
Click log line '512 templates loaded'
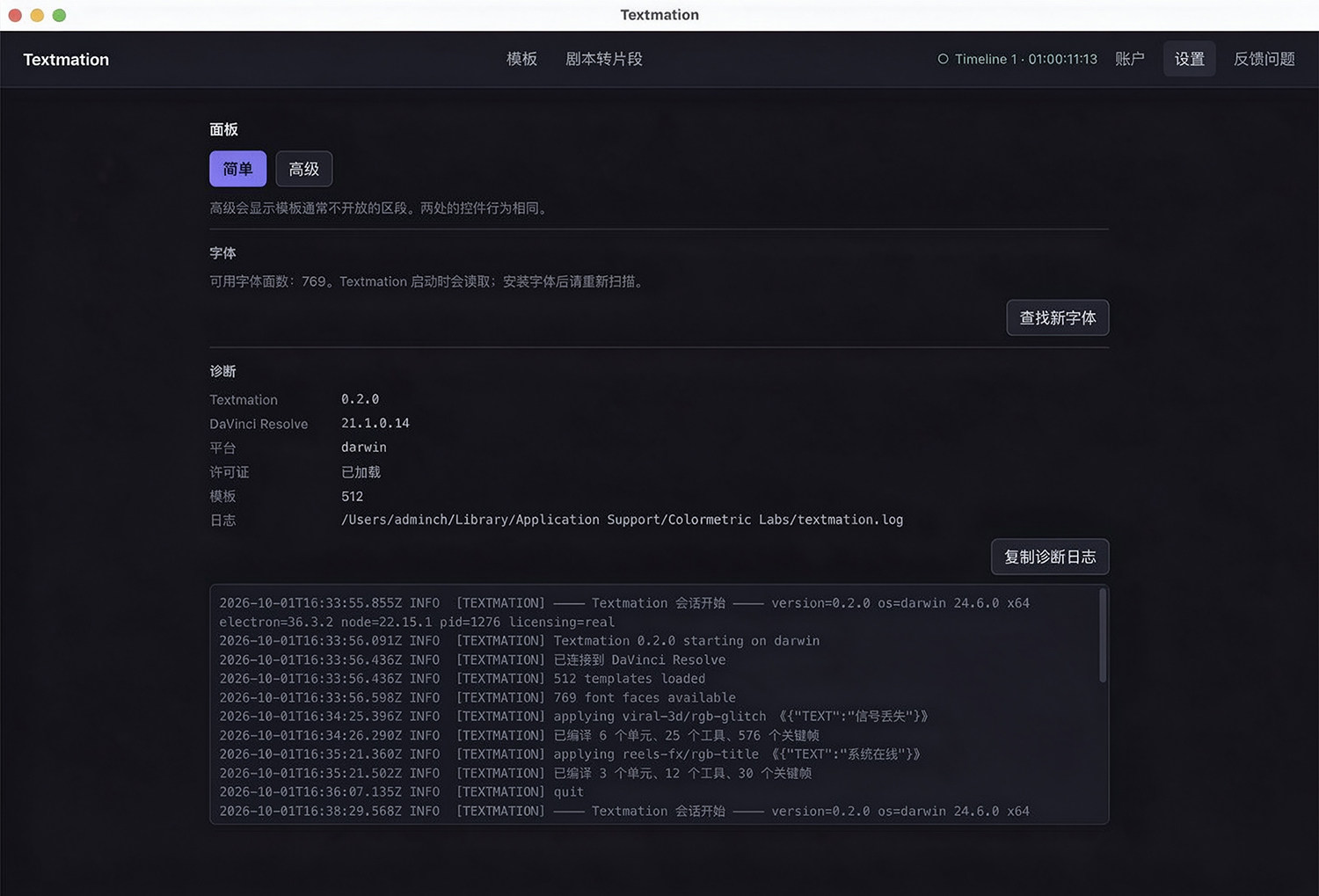(x=463, y=679)
